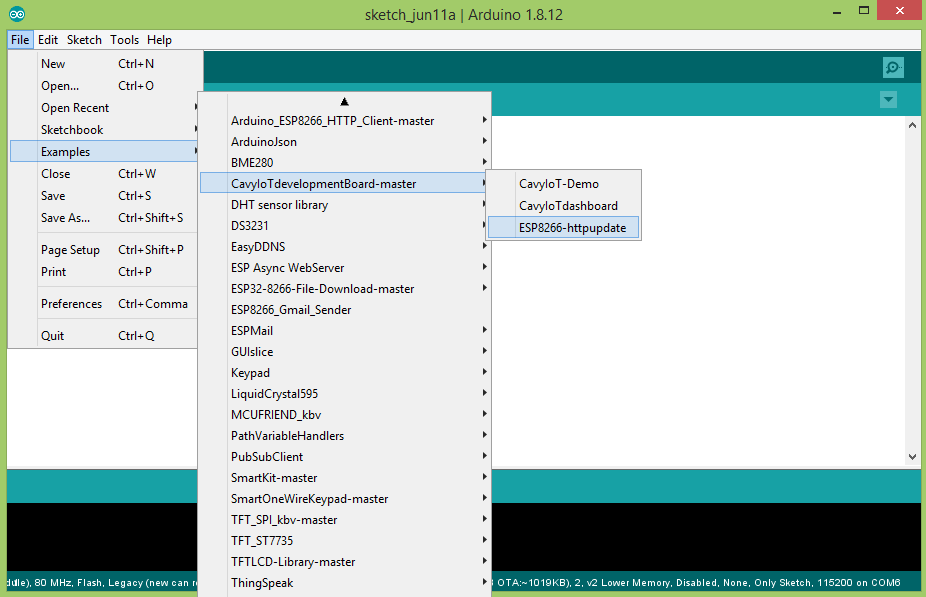Click Save As in File menu
The height and width of the screenshot is (597, 926).
point(65,218)
